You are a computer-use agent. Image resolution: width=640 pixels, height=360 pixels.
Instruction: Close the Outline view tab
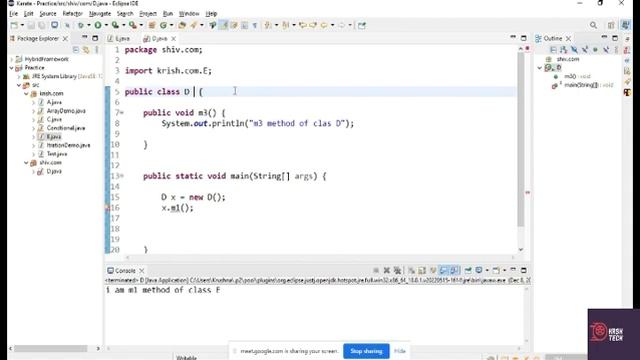tap(568, 38)
